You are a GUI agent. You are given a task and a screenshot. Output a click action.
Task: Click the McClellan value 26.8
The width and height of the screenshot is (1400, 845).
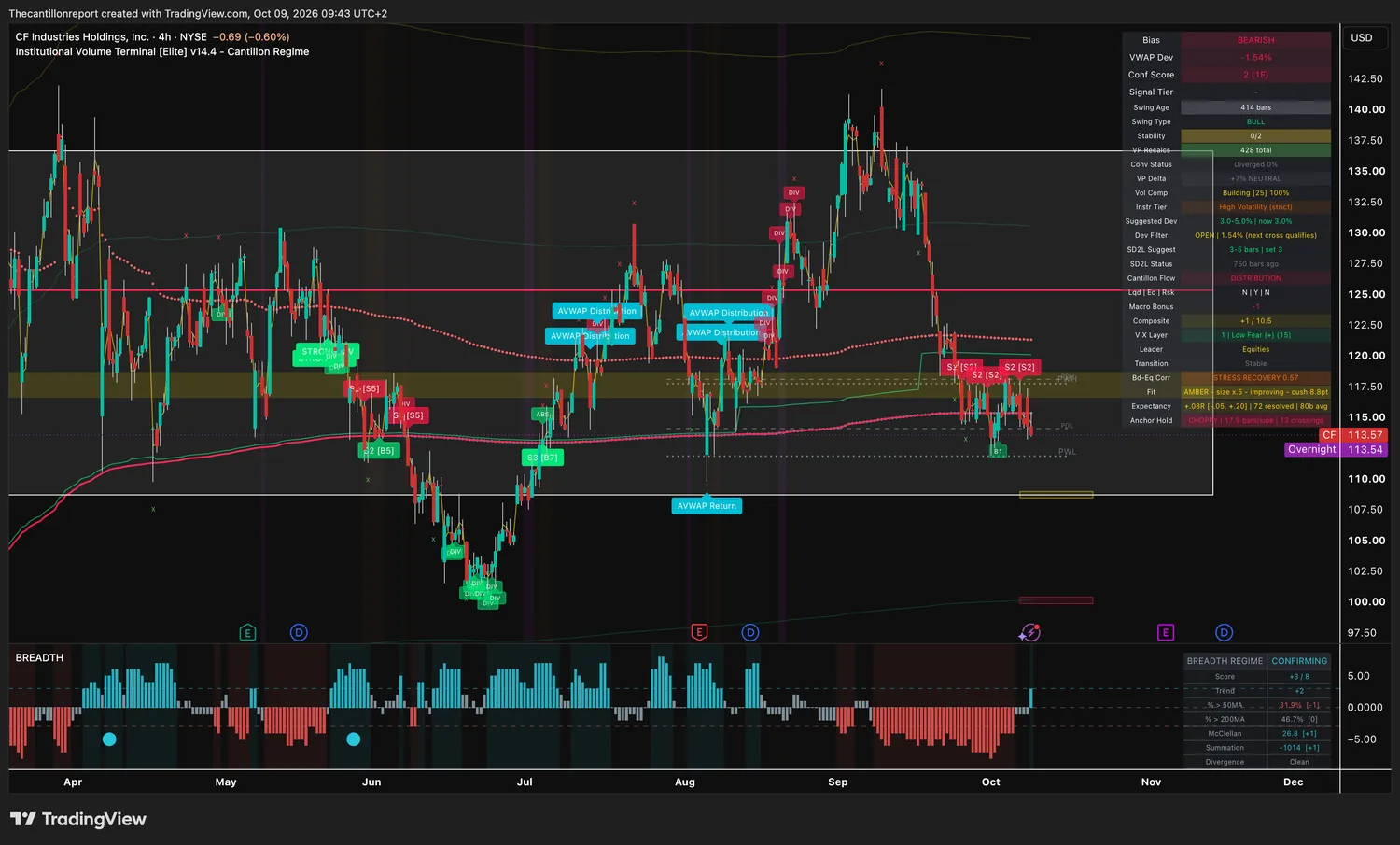pos(1299,734)
